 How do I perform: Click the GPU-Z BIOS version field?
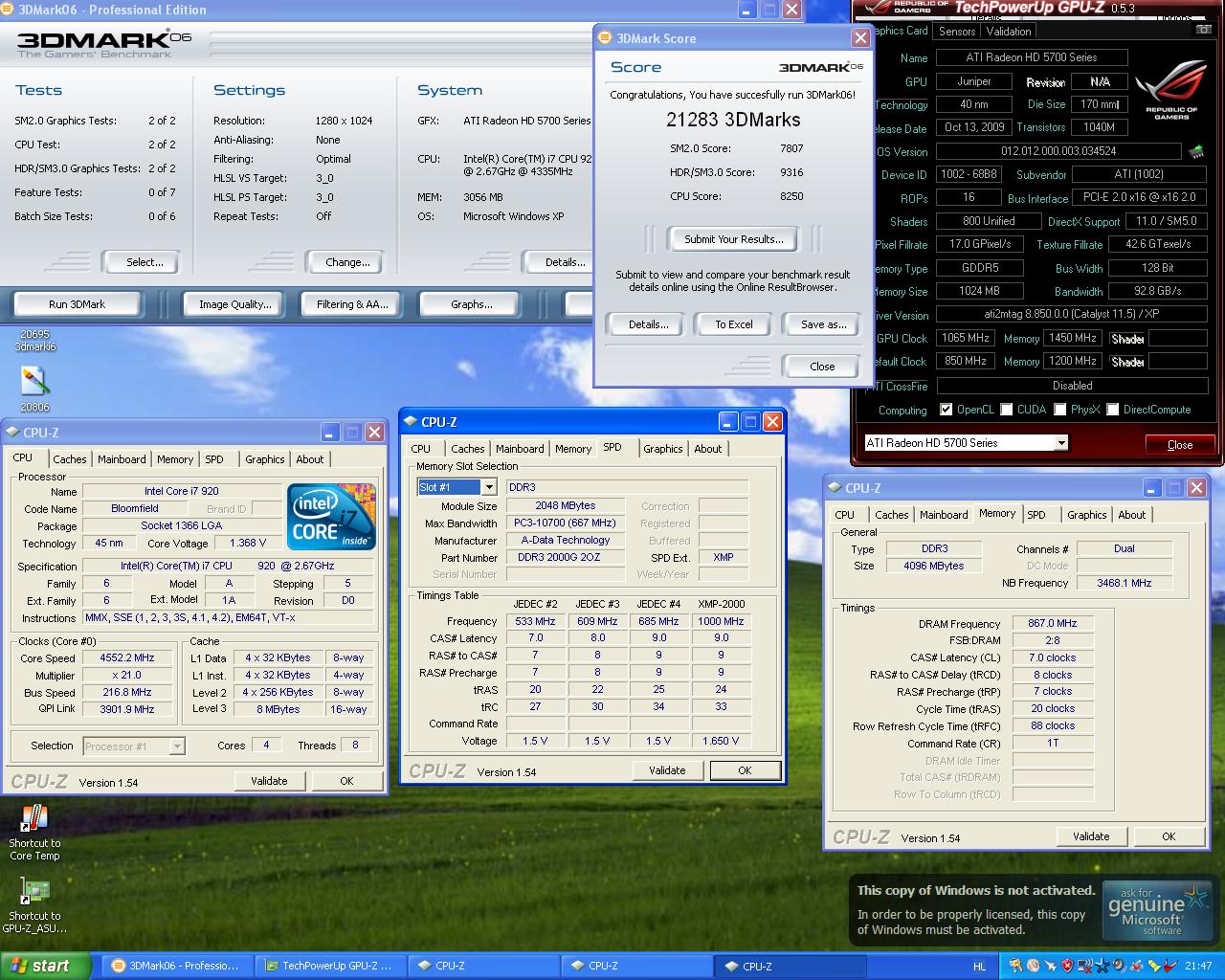pos(1058,151)
